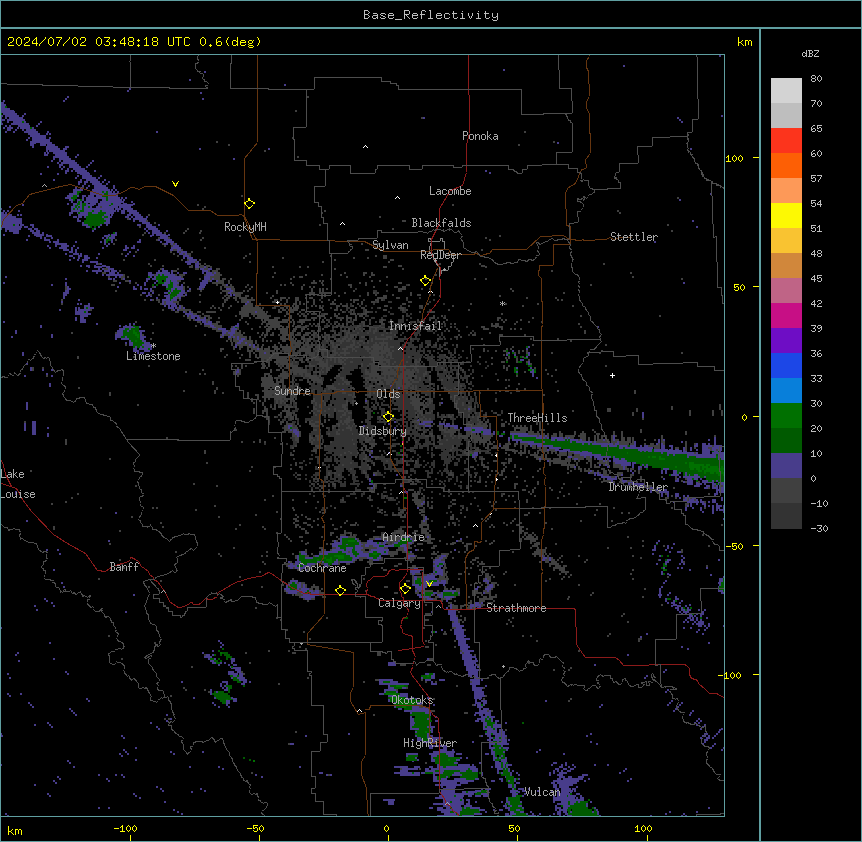Viewport: 862px width, 842px height.
Task: Select the Lacombe city label
Action: (450, 191)
